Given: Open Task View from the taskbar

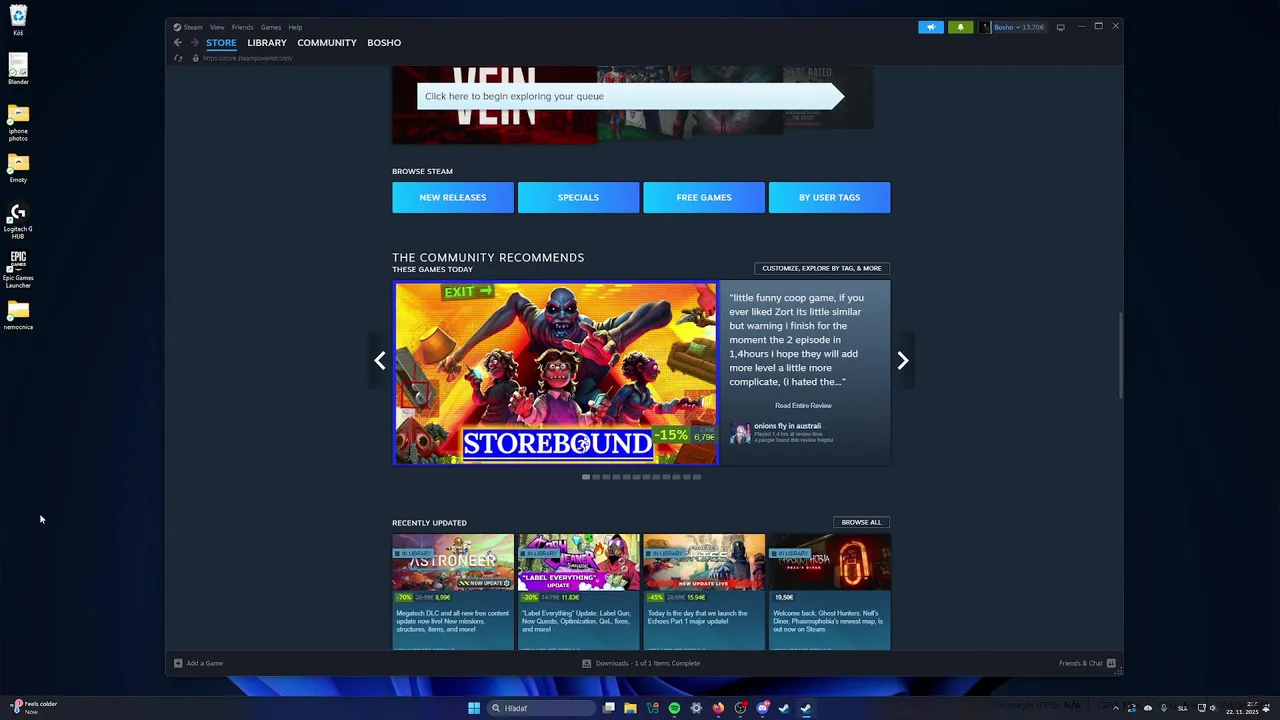Looking at the screenshot, I should [x=608, y=708].
